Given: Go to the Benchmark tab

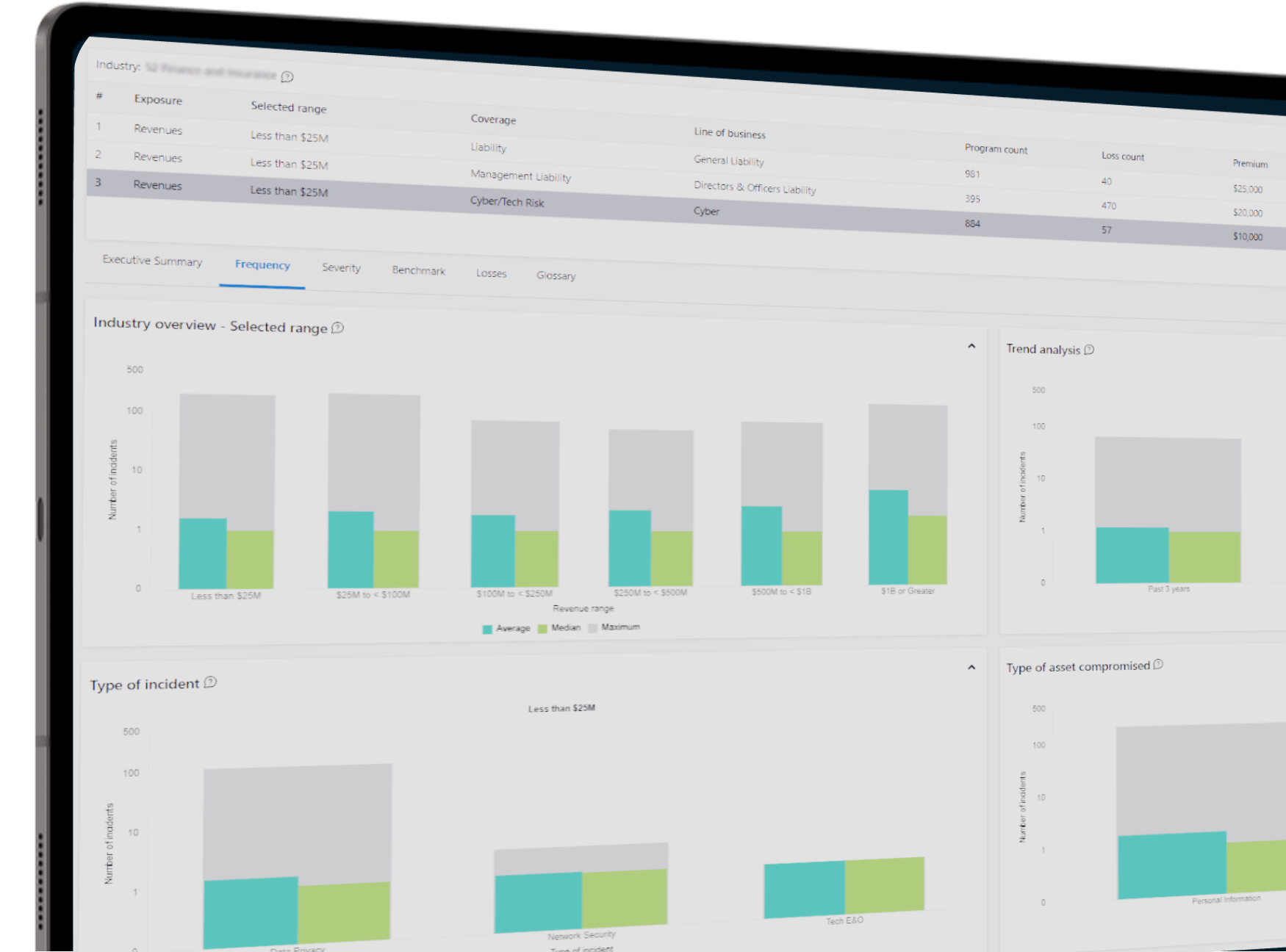Looking at the screenshot, I should (419, 270).
